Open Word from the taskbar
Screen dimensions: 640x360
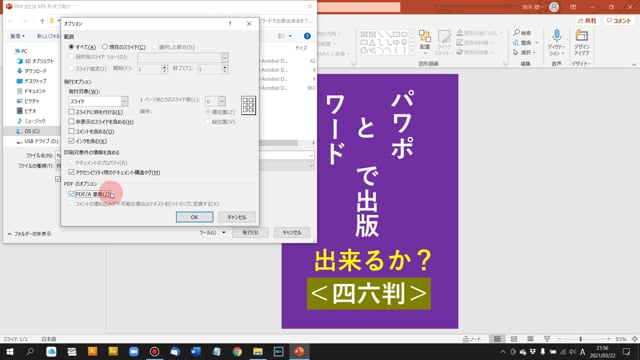coord(196,351)
